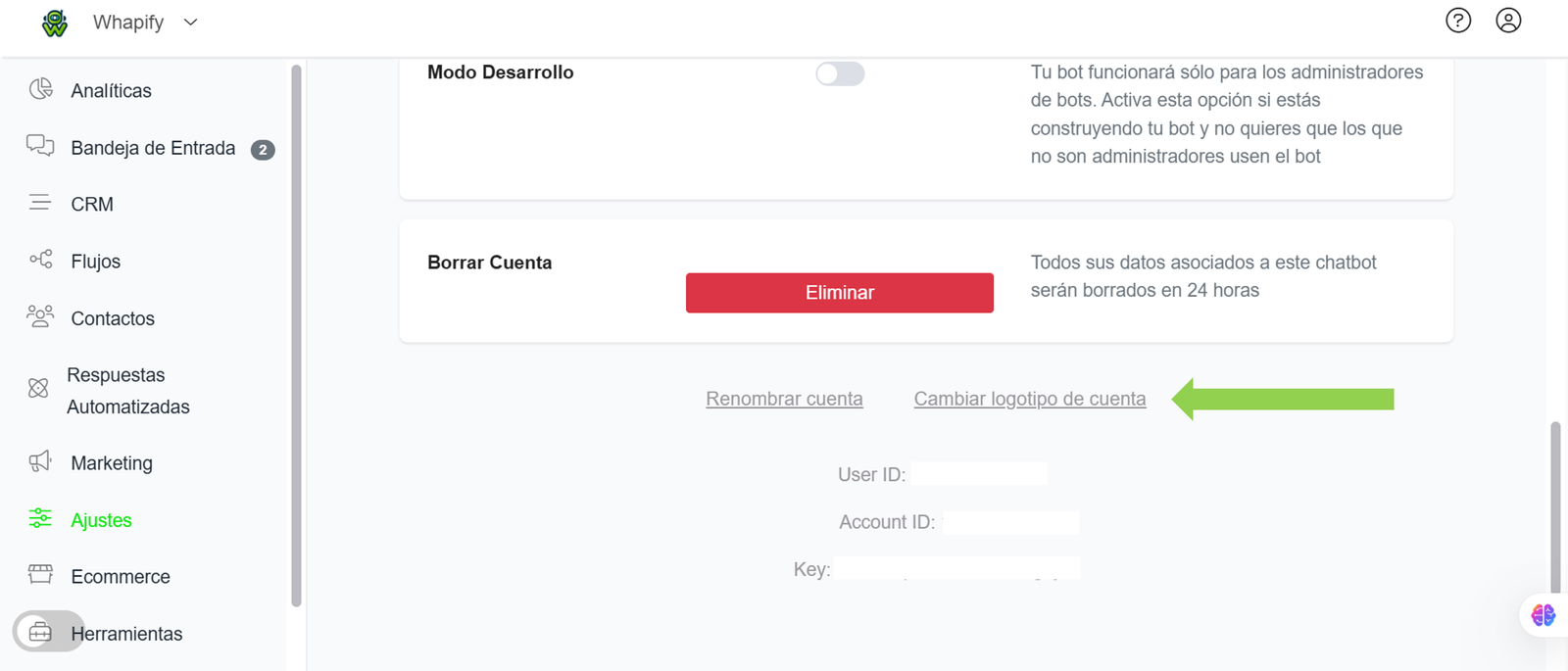Click the Ecommerce storefront icon
The width and height of the screenshot is (1568, 671).
click(40, 575)
